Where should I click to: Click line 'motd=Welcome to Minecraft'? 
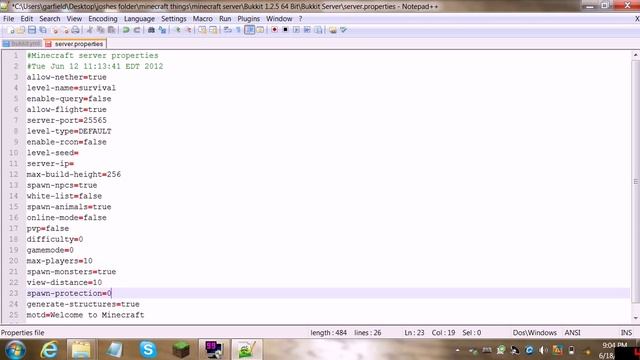click(x=85, y=315)
